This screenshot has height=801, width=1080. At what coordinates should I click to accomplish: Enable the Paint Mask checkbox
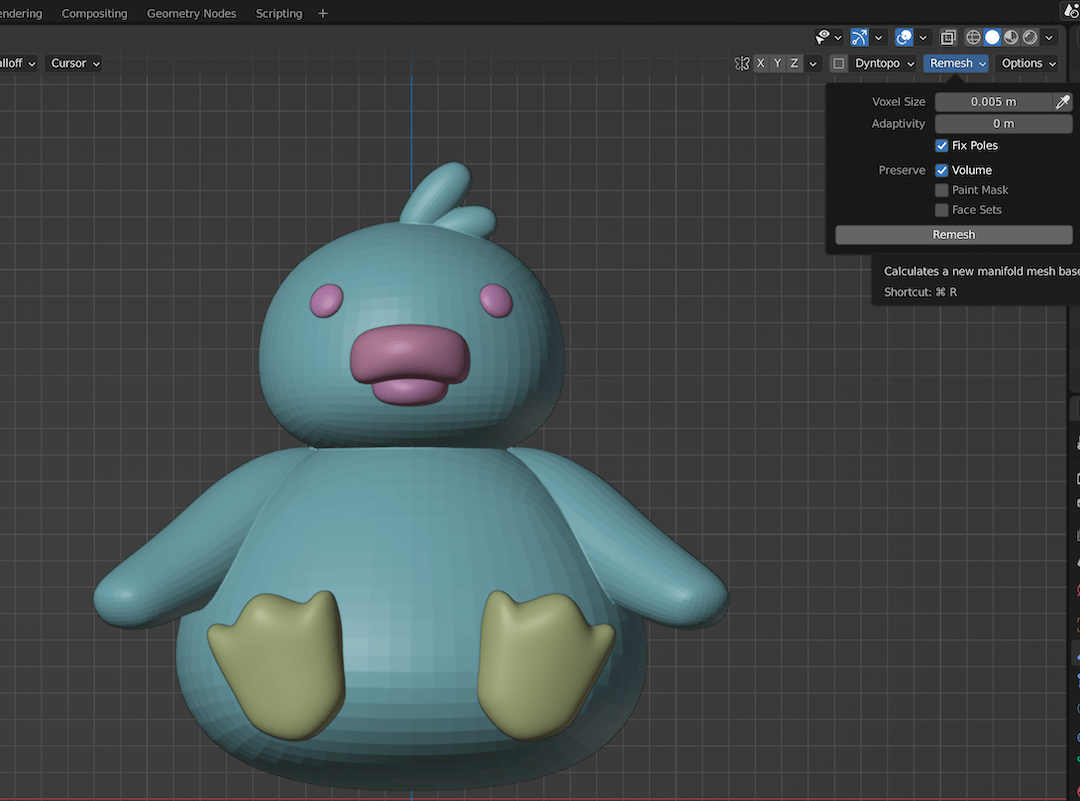941,190
